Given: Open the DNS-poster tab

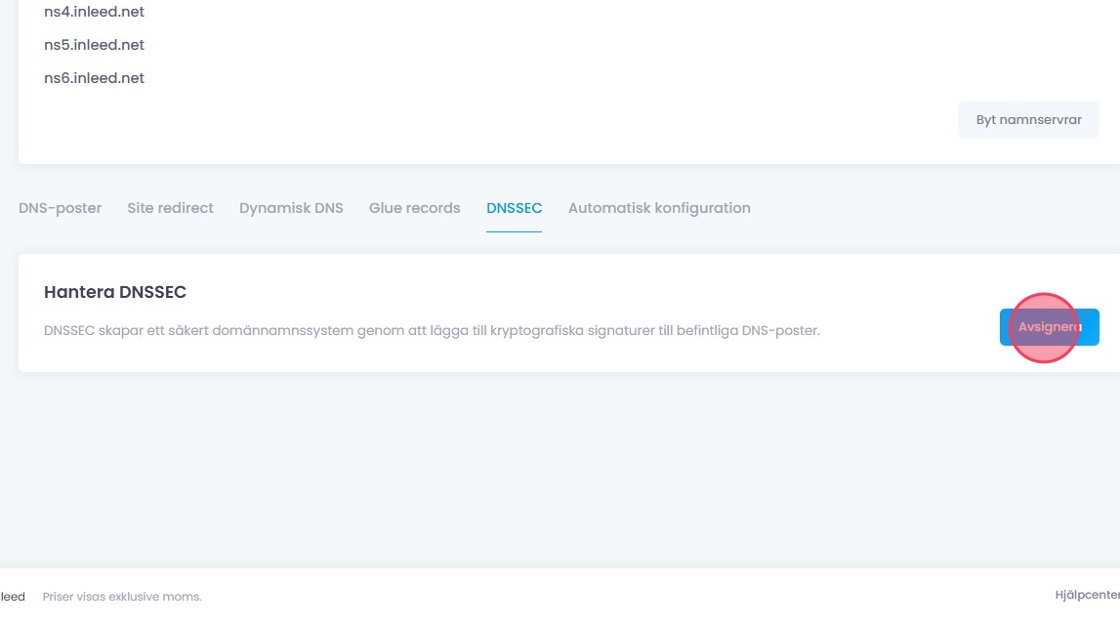Looking at the screenshot, I should (x=60, y=208).
